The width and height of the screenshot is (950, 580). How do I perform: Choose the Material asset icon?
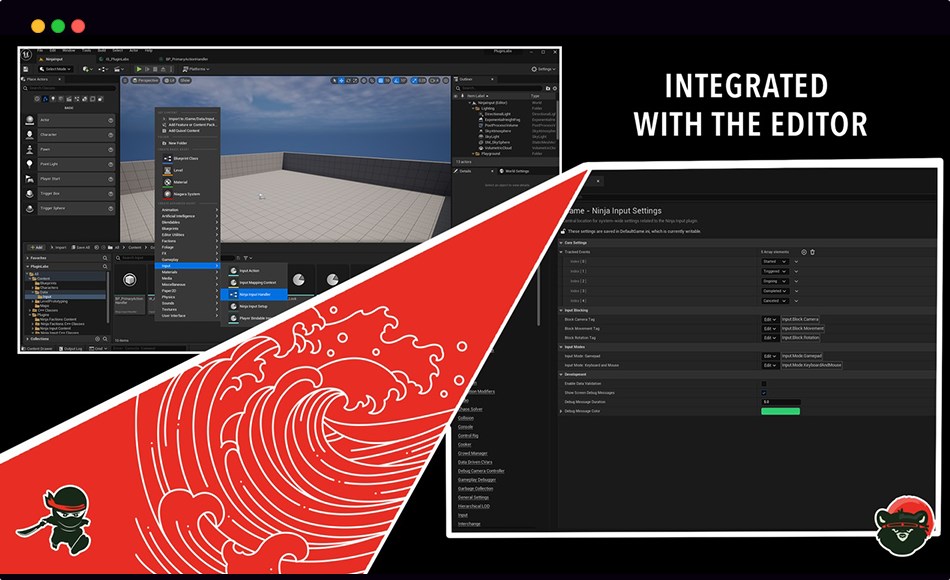tap(166, 182)
